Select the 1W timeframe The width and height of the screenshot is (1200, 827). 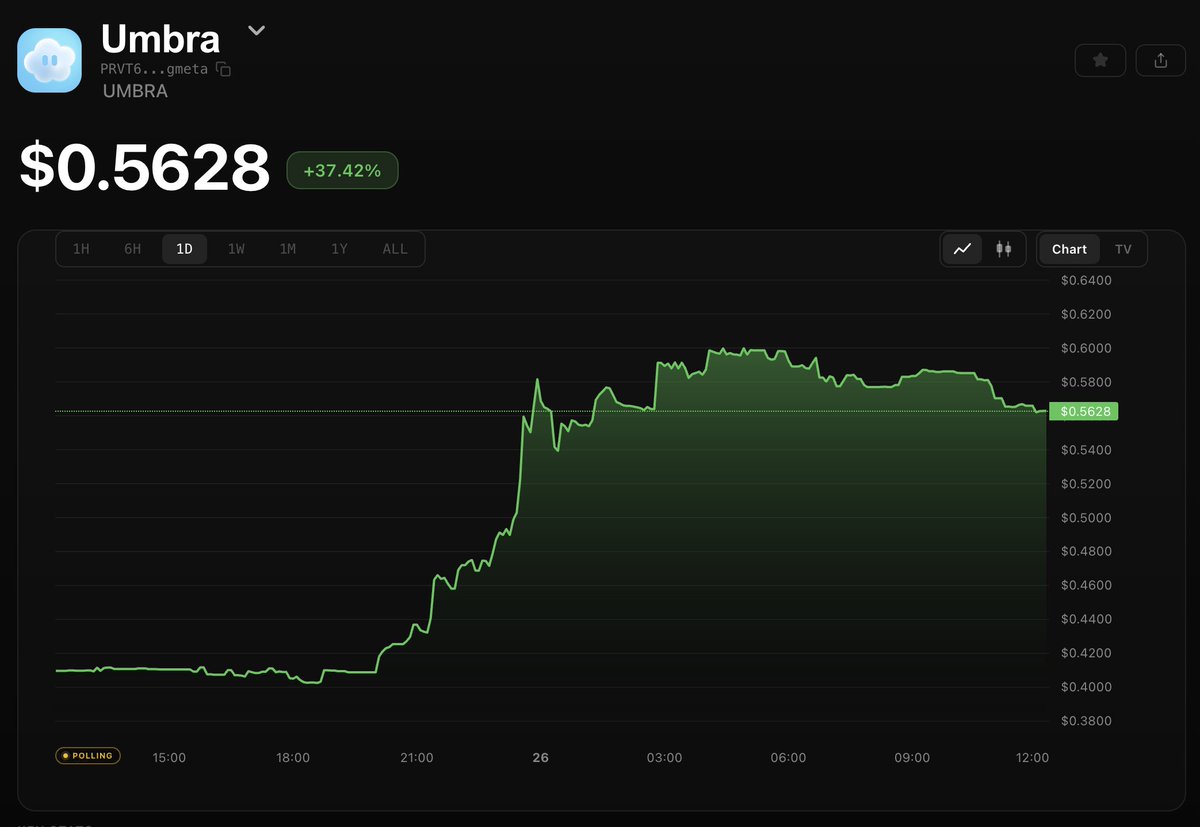tap(236, 249)
